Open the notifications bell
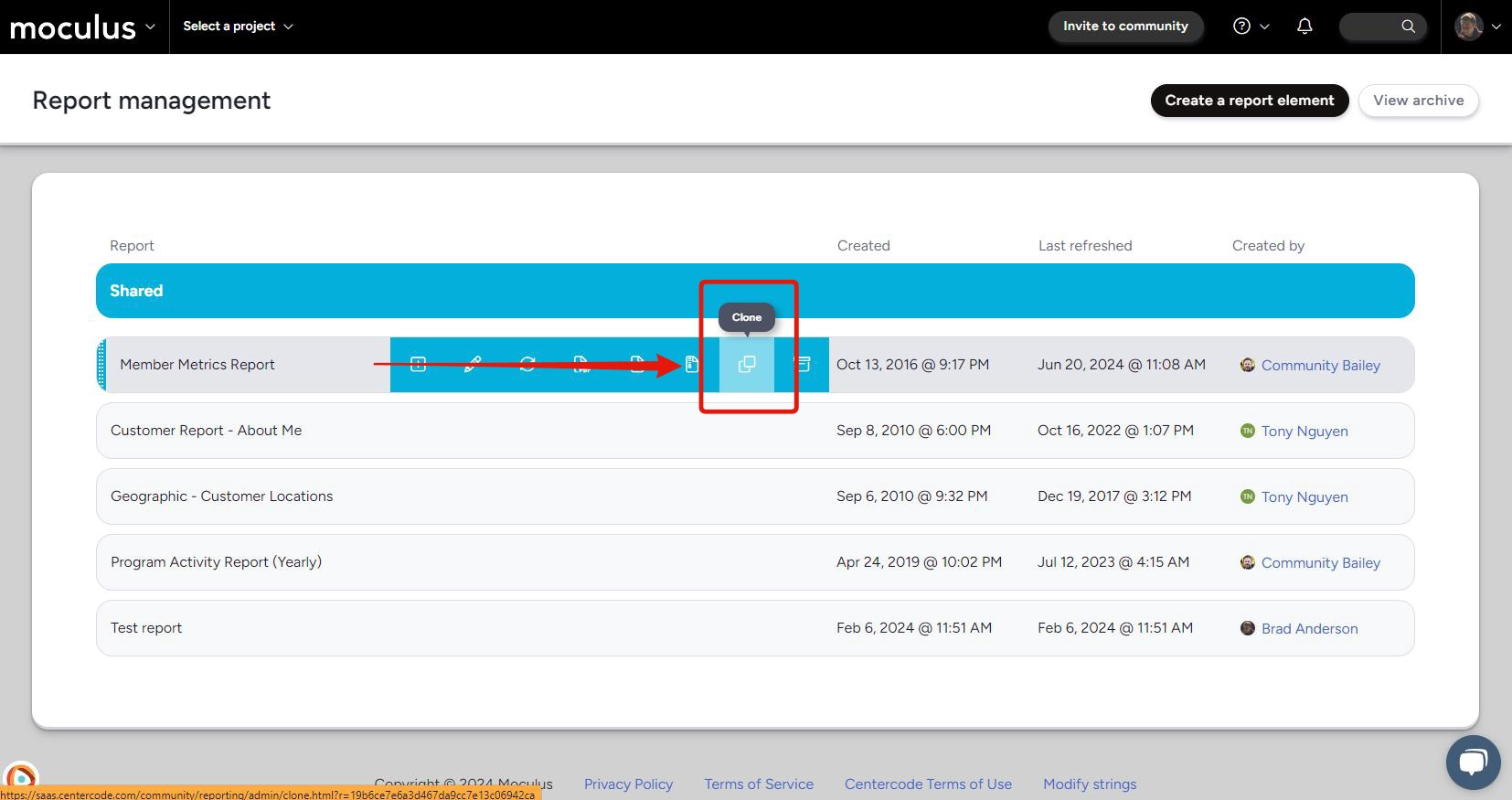 1304,27
